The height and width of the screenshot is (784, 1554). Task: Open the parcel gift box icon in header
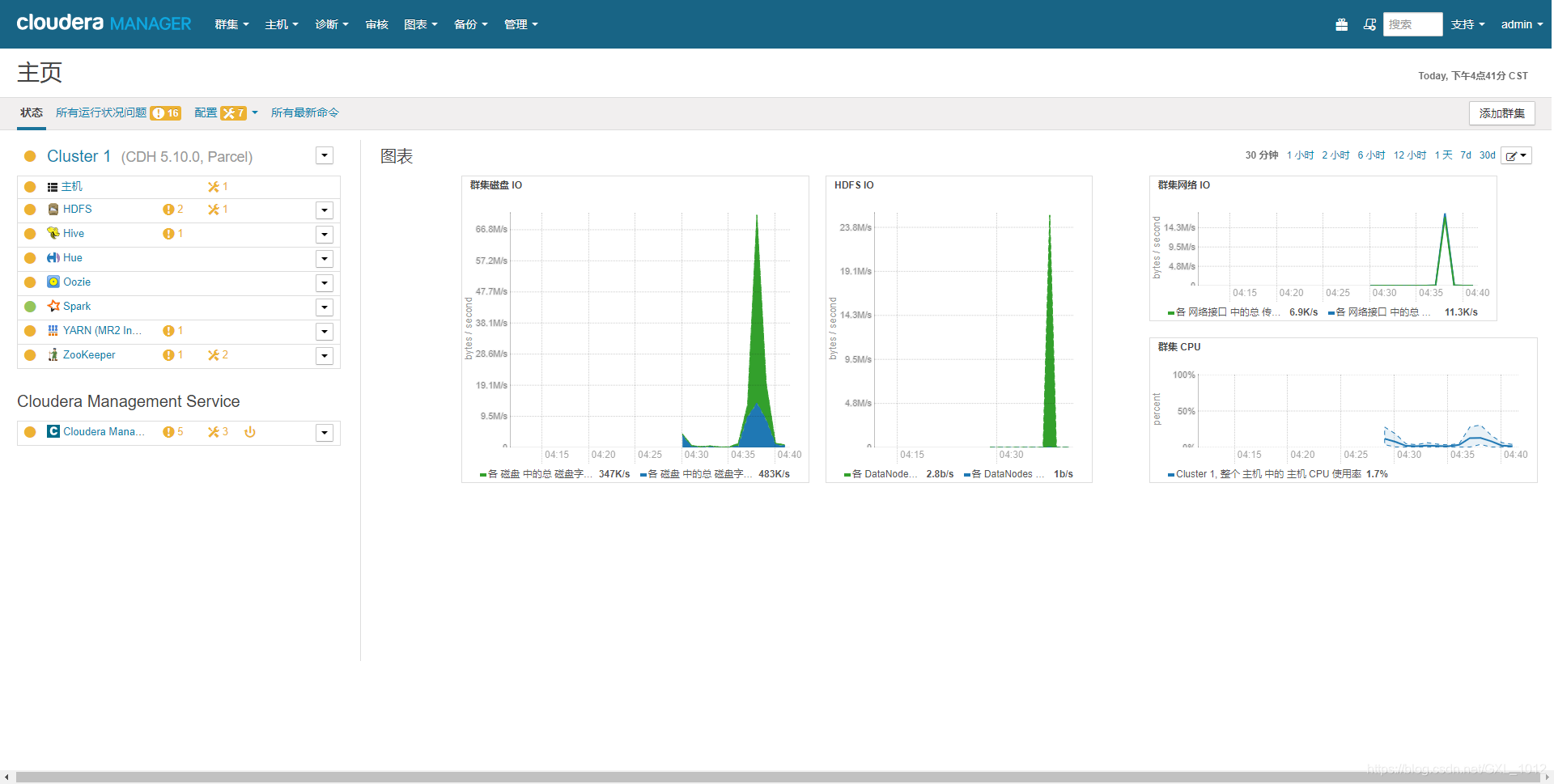pyautogui.click(x=1341, y=24)
